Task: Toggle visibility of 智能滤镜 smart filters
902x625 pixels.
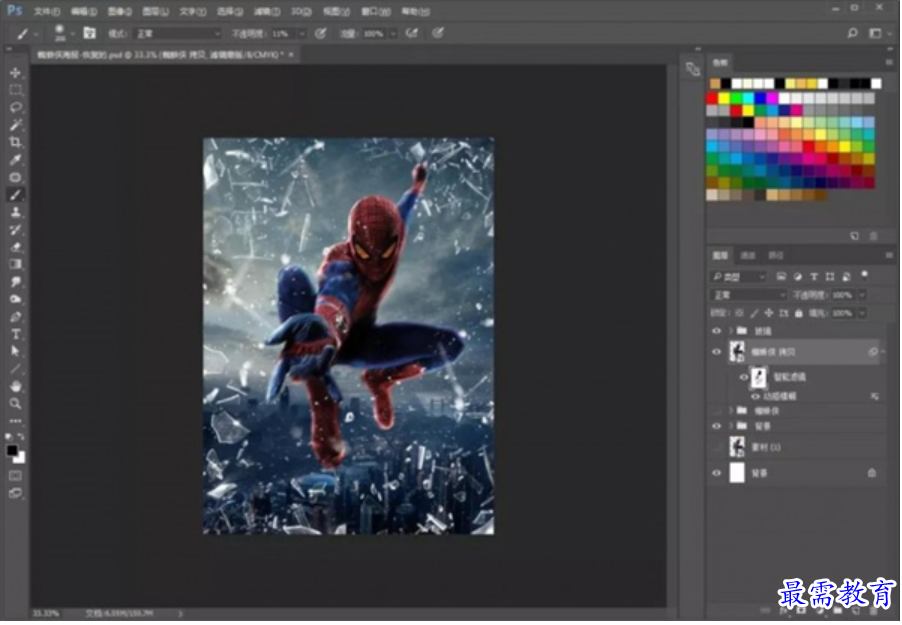Action: (x=743, y=377)
